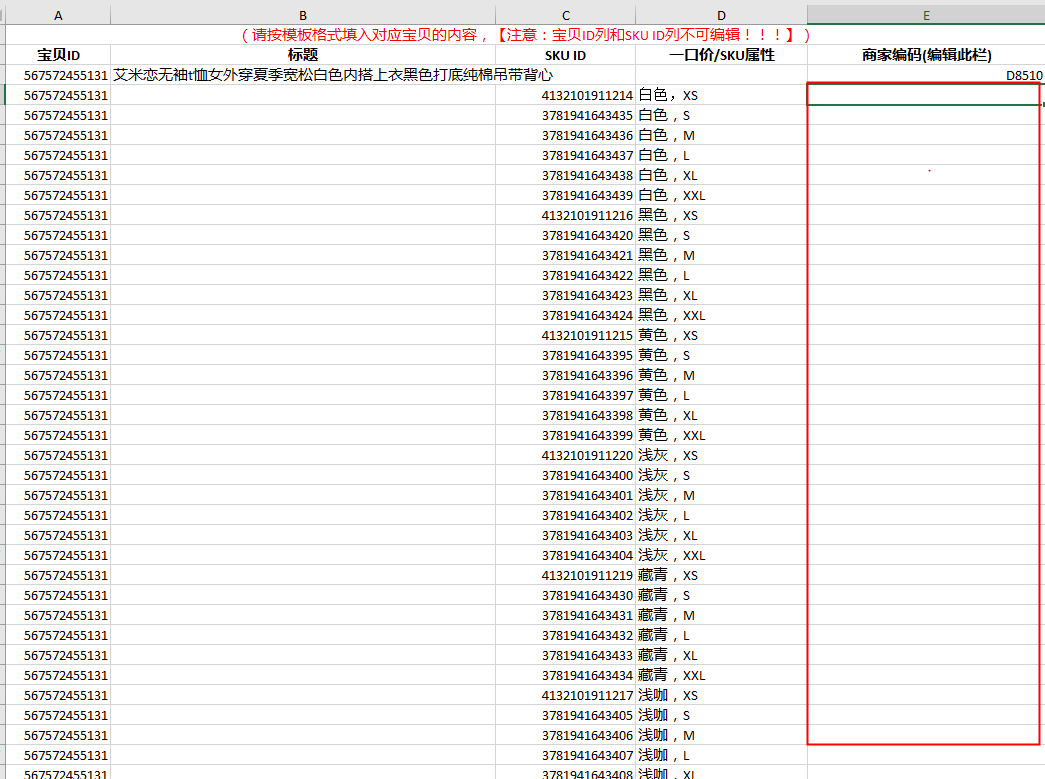Select the 宝贝ID header cell
Screen dimensions: 1045x779
tap(58, 55)
